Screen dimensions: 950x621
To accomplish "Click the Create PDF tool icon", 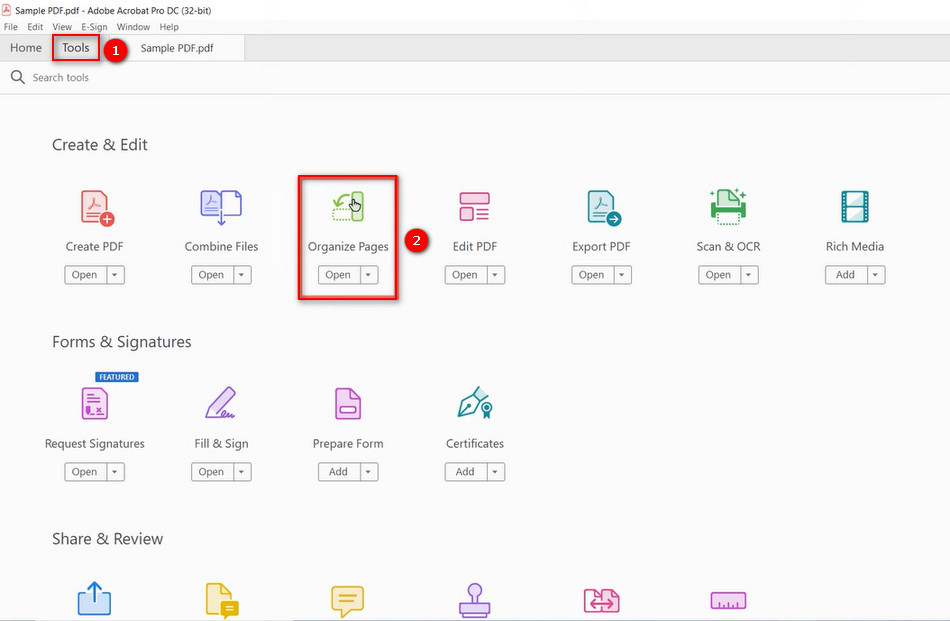I will point(96,207).
